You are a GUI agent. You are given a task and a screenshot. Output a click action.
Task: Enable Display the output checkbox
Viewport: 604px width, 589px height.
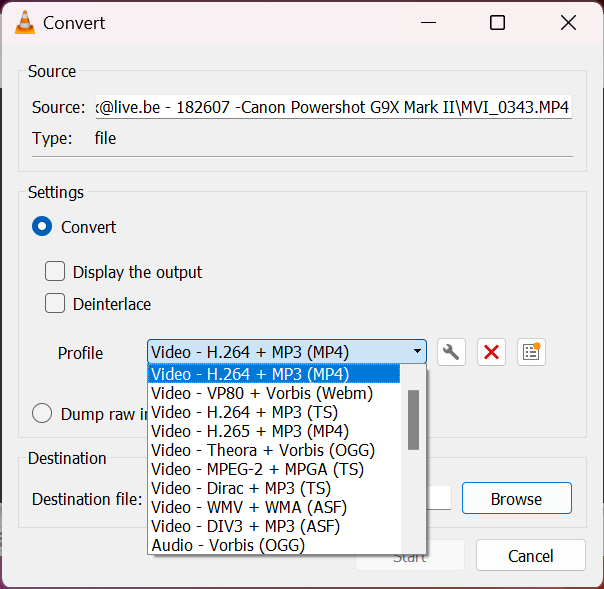pos(55,271)
